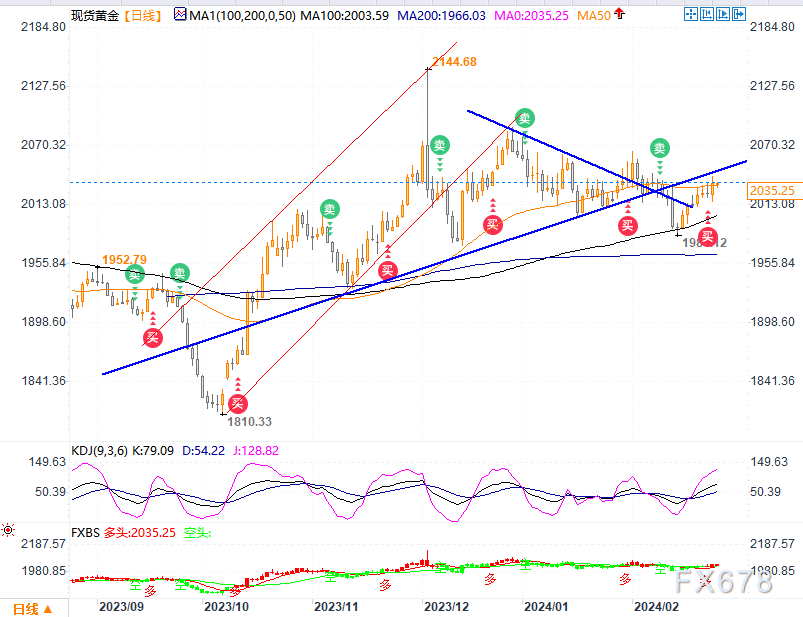Click the FXBS indicator label
The width and height of the screenshot is (803, 617).
85,533
